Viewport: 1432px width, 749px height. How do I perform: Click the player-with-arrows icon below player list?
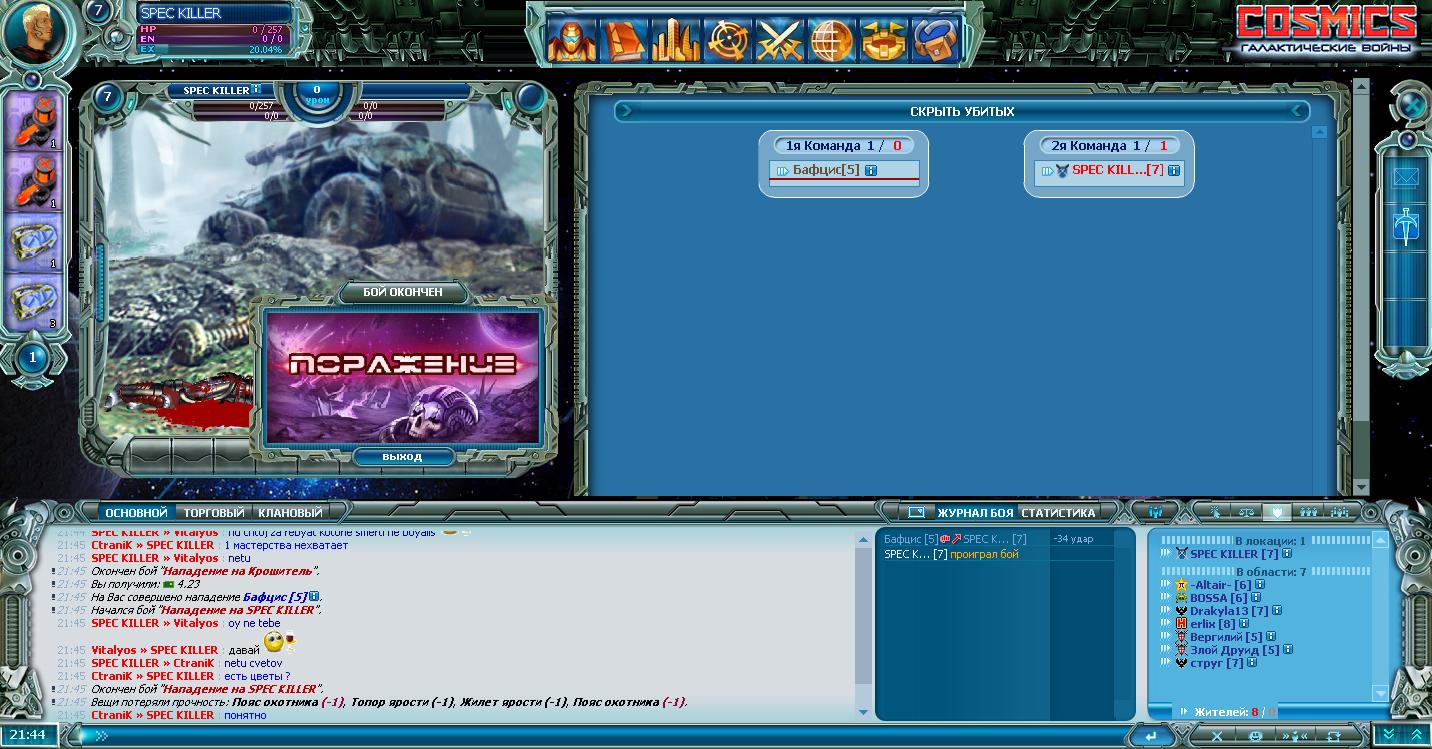coord(1294,736)
